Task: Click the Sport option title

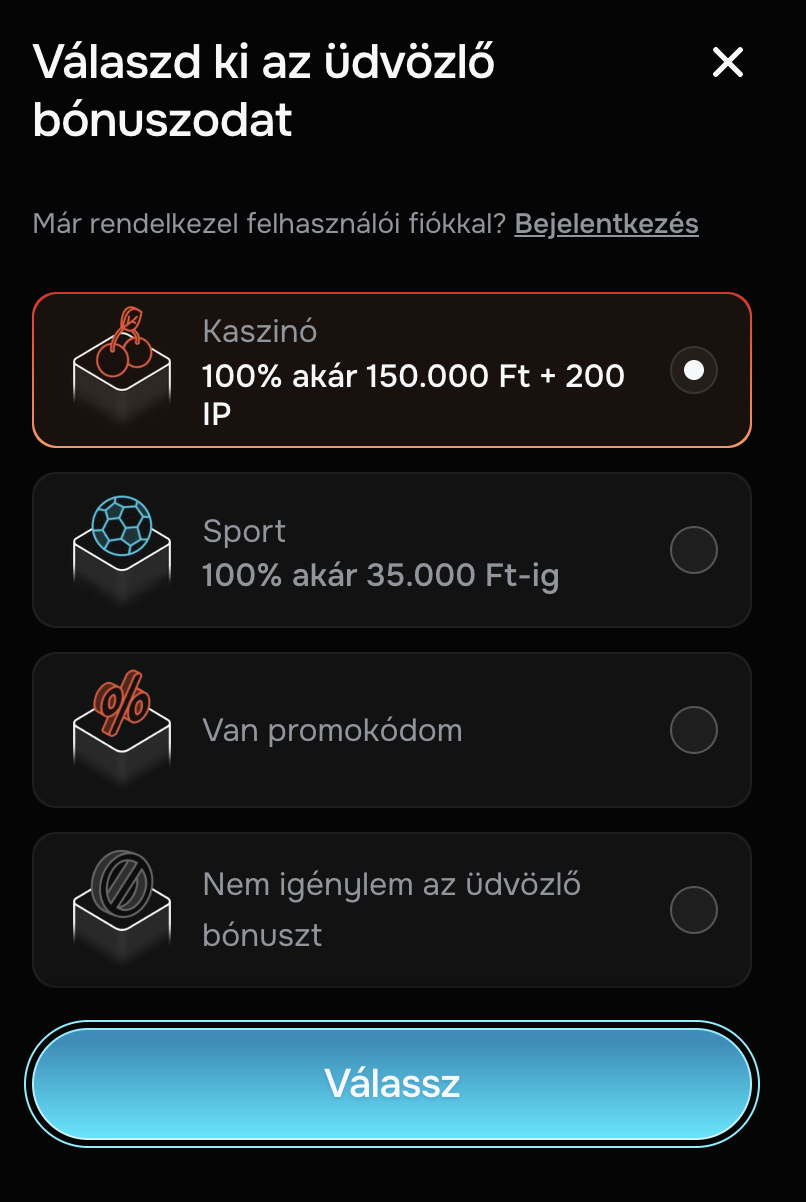Action: point(244,531)
